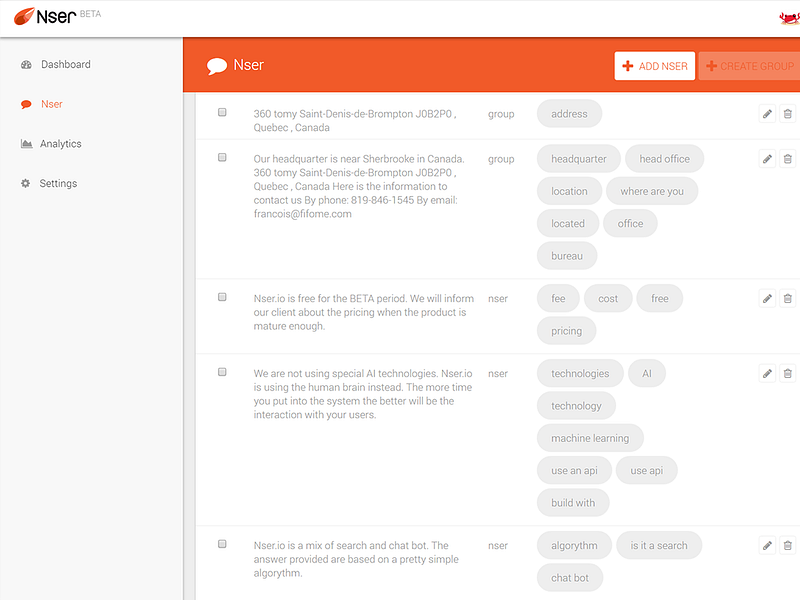Select the 'office' tag

click(x=630, y=223)
